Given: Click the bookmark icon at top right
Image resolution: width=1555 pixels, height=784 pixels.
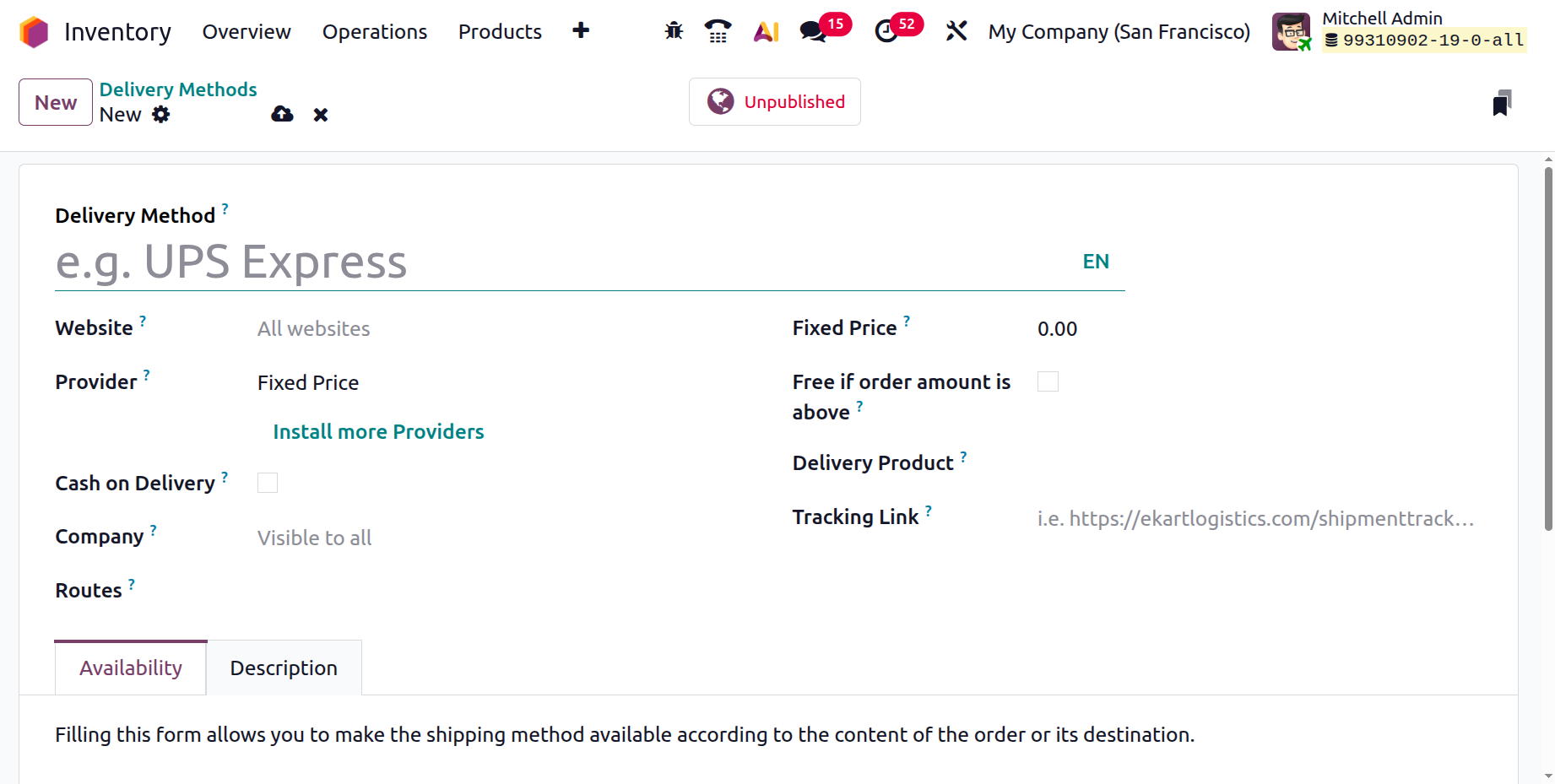Looking at the screenshot, I should [x=1501, y=103].
